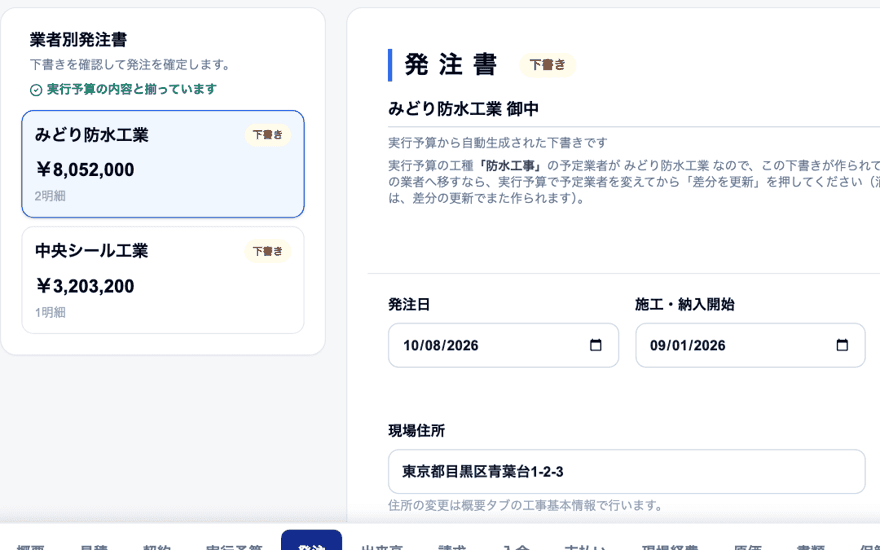Click the 施工・納入開始 field label
880x550 pixels.
[x=684, y=305]
